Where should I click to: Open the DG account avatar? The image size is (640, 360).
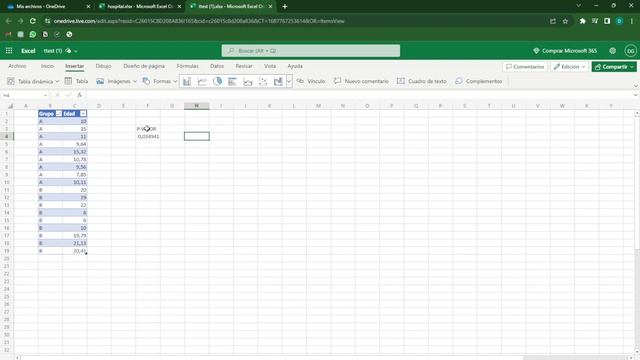pyautogui.click(x=631, y=51)
